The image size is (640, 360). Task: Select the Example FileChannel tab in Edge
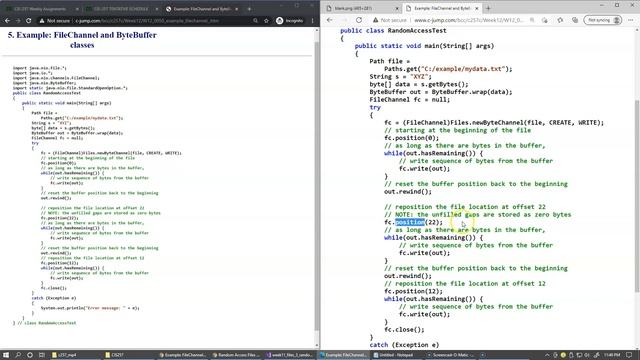click(x=442, y=8)
